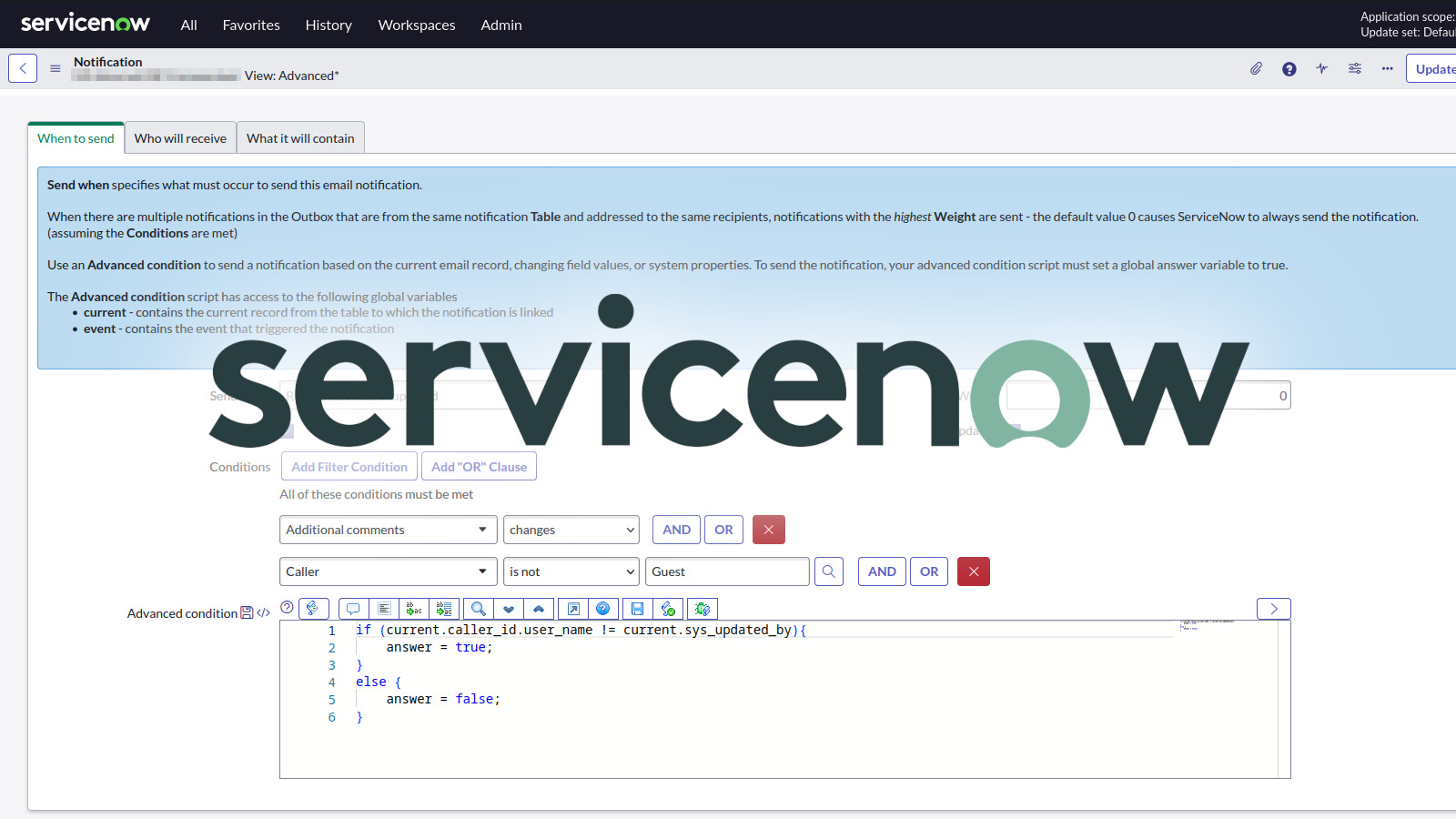Click the more options ellipsis icon
Screen dimensions: 1456x819
1386,68
